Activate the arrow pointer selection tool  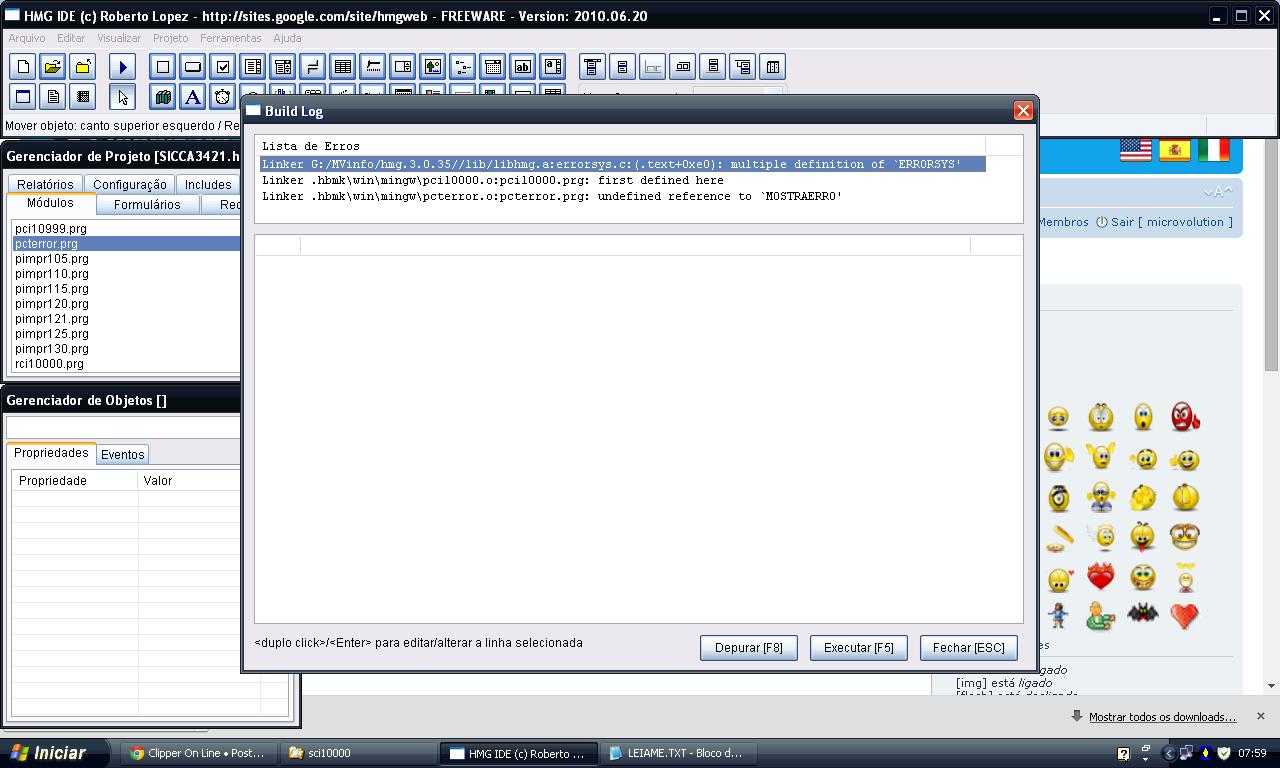point(123,97)
